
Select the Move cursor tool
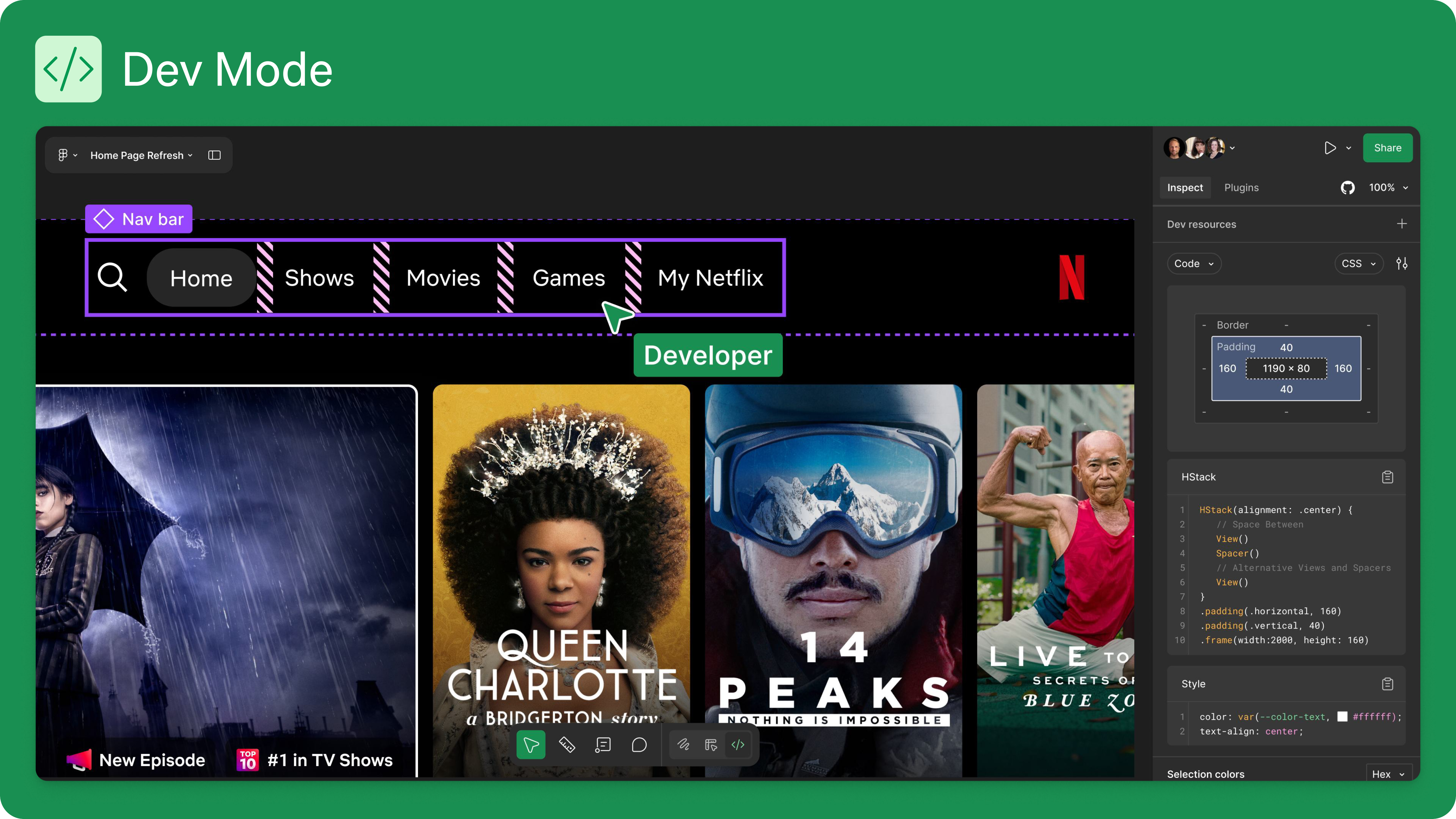coord(531,745)
